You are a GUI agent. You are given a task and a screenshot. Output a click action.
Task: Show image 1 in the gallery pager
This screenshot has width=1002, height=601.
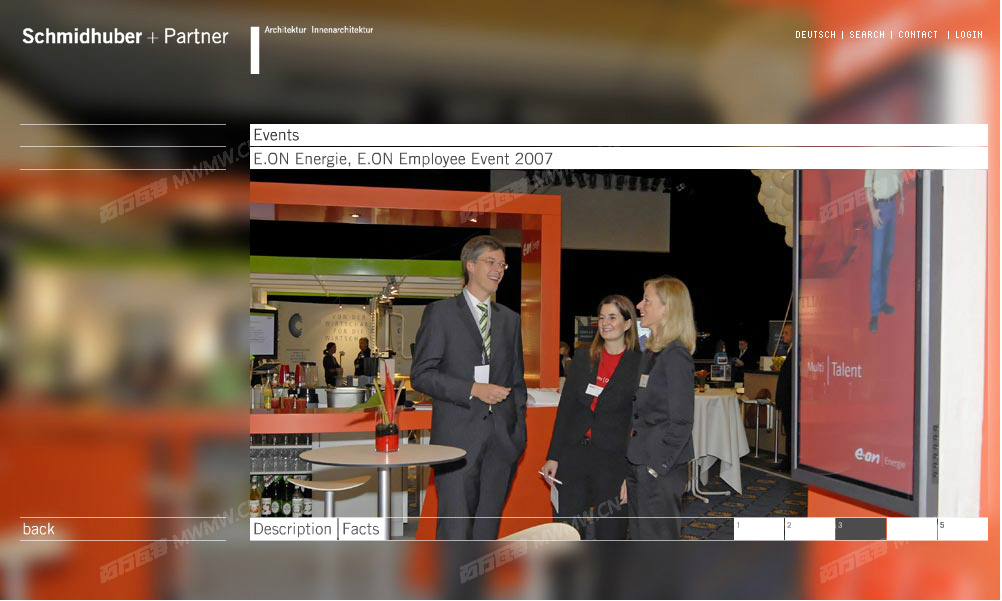click(x=759, y=529)
